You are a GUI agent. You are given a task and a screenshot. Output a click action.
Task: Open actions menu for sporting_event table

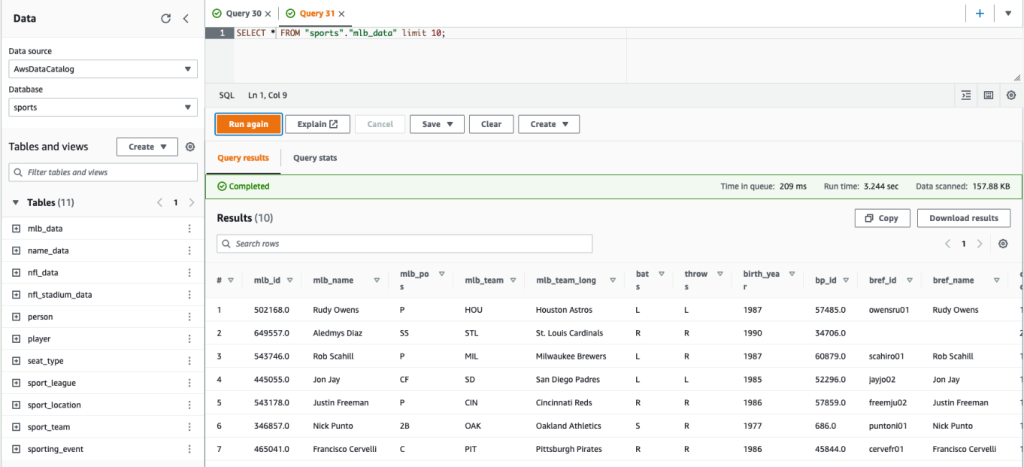[189, 449]
